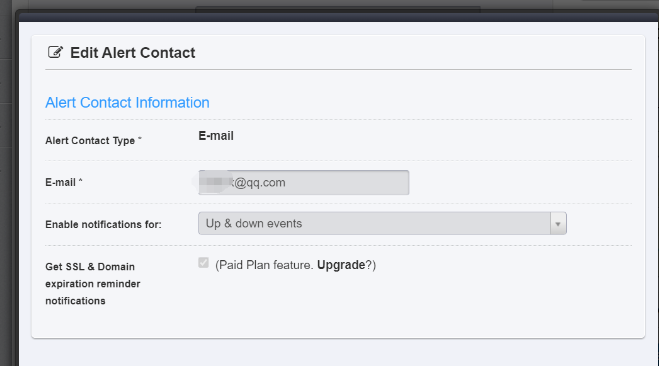659x366 pixels.
Task: Click the Edit Alert Contact title
Action: [132, 53]
